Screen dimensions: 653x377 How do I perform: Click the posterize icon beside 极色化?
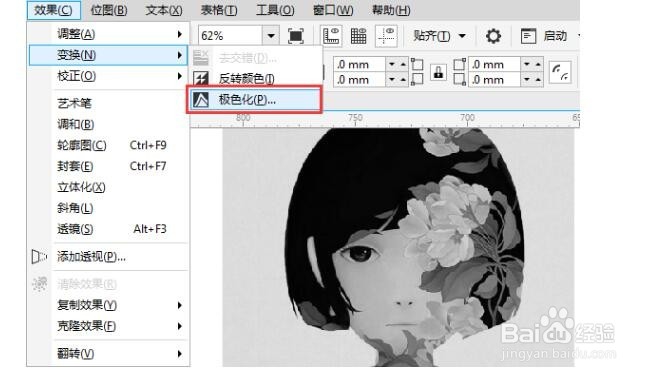click(201, 100)
